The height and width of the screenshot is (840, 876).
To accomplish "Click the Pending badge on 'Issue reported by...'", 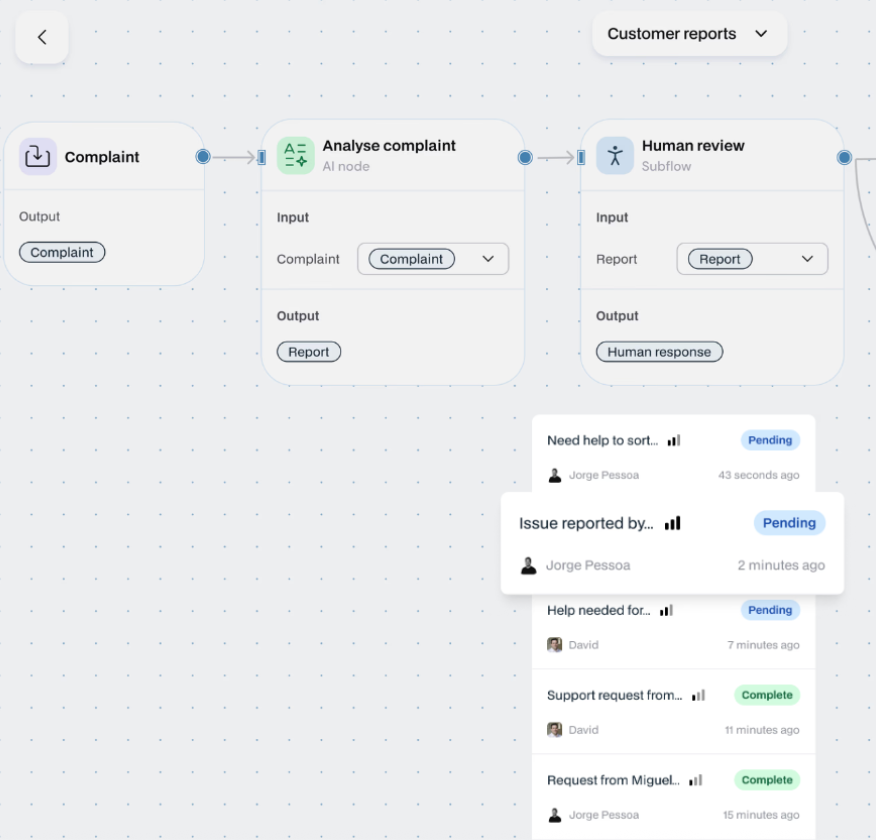I will coord(789,523).
